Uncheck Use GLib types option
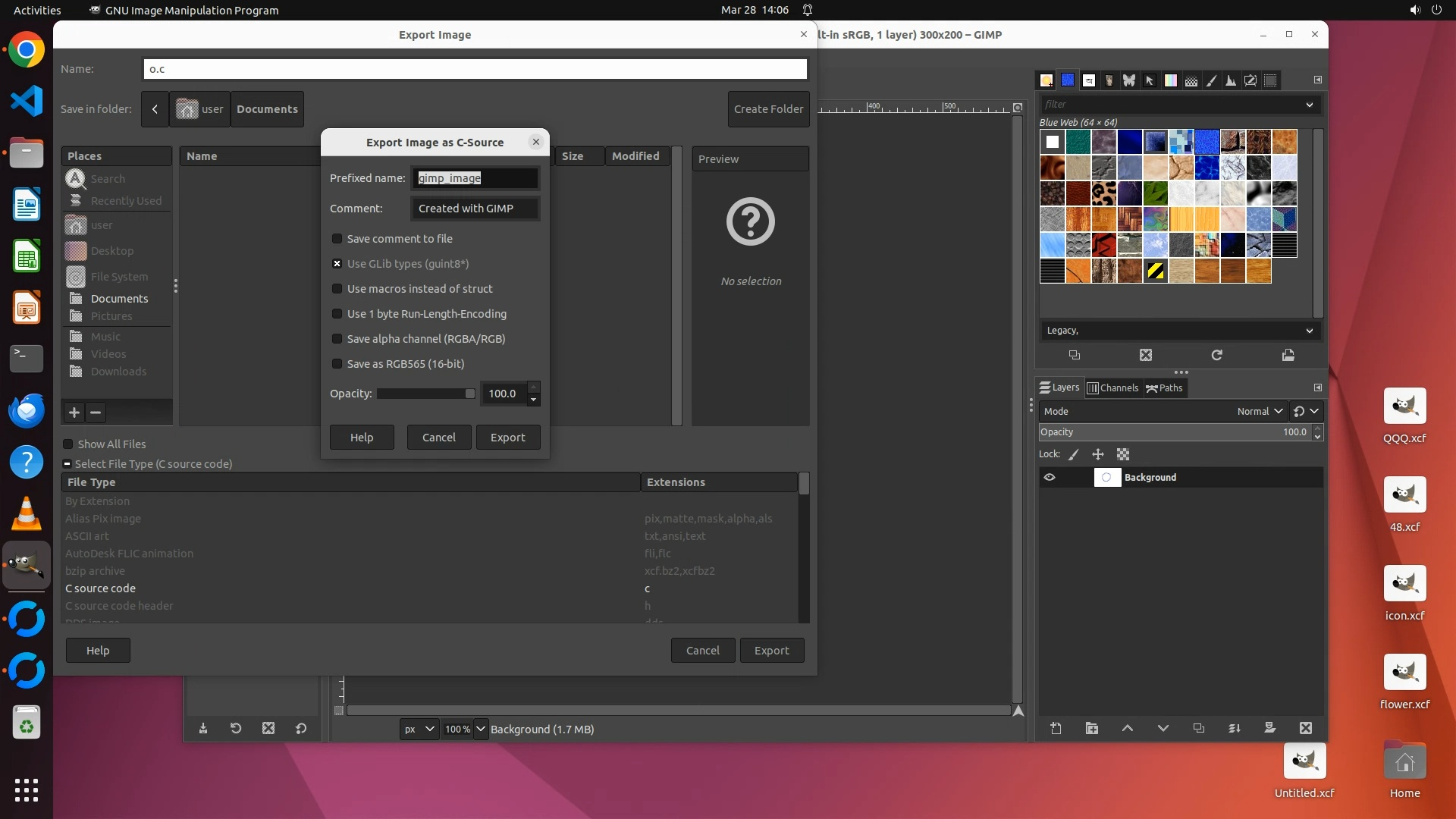 [x=337, y=264]
